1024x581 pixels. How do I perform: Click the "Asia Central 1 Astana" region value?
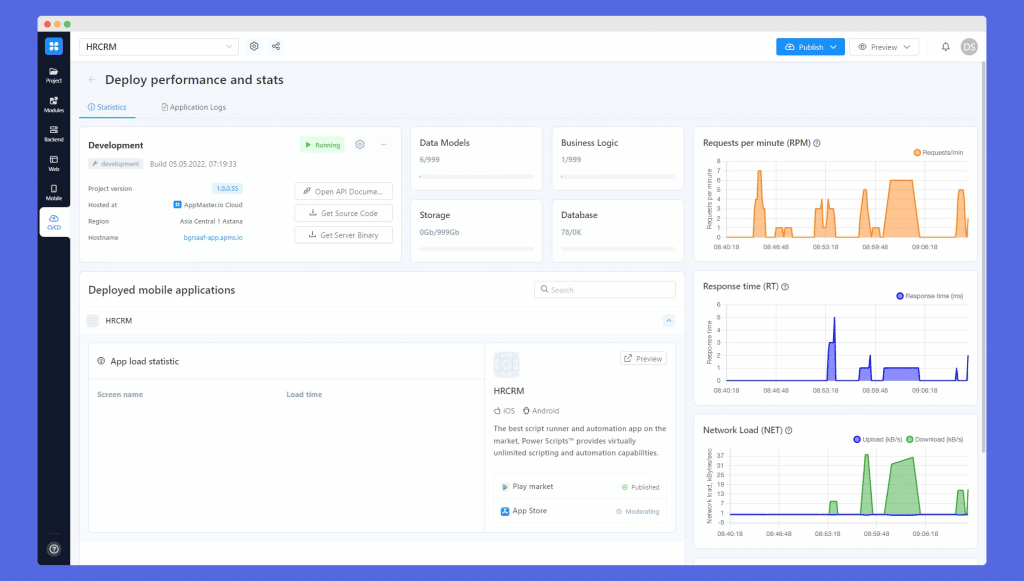[x=211, y=221]
